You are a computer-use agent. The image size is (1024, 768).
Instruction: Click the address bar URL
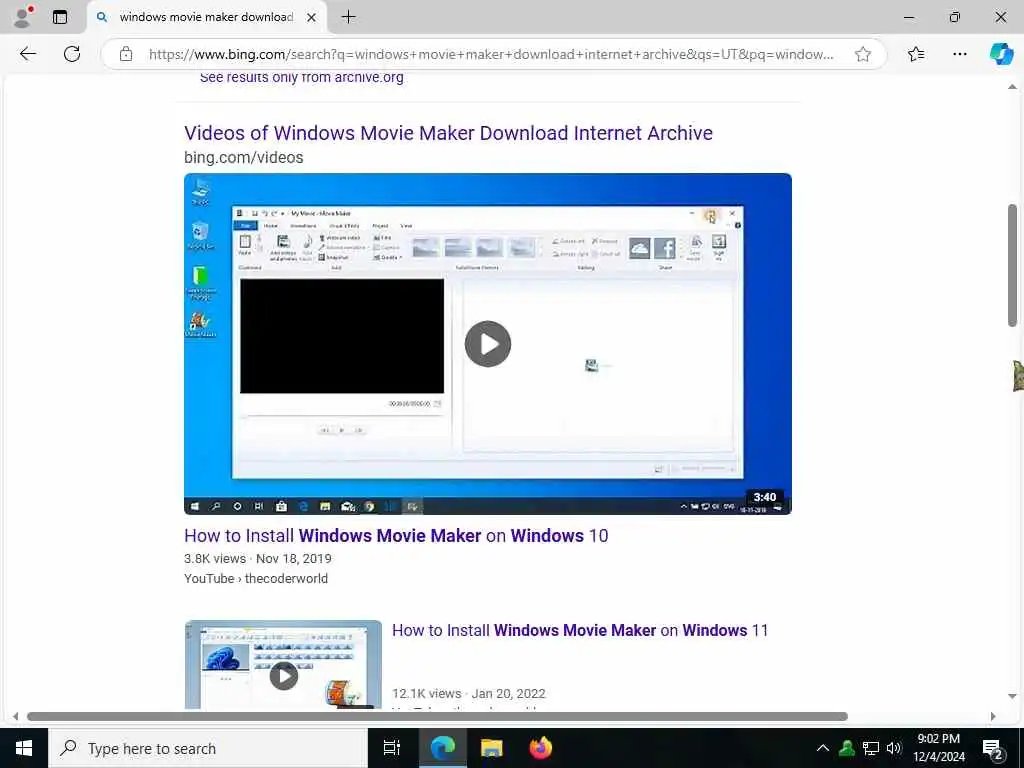click(490, 54)
